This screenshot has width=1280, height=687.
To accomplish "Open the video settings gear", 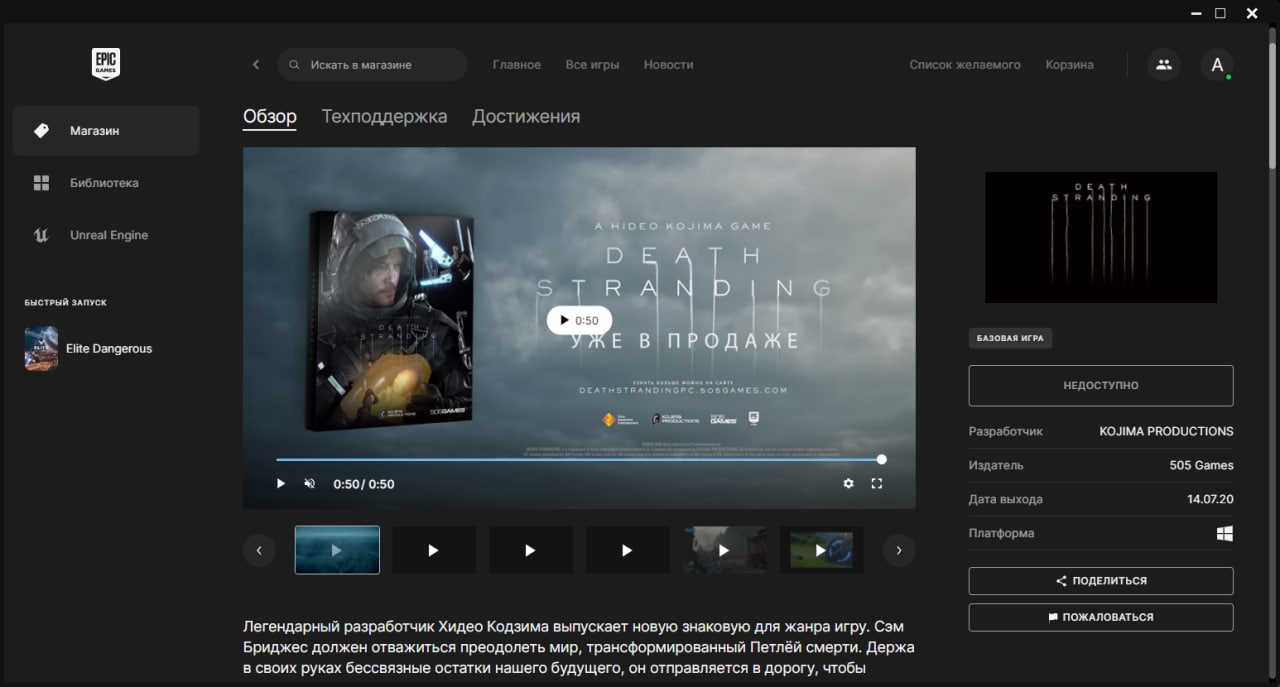I will (x=849, y=483).
